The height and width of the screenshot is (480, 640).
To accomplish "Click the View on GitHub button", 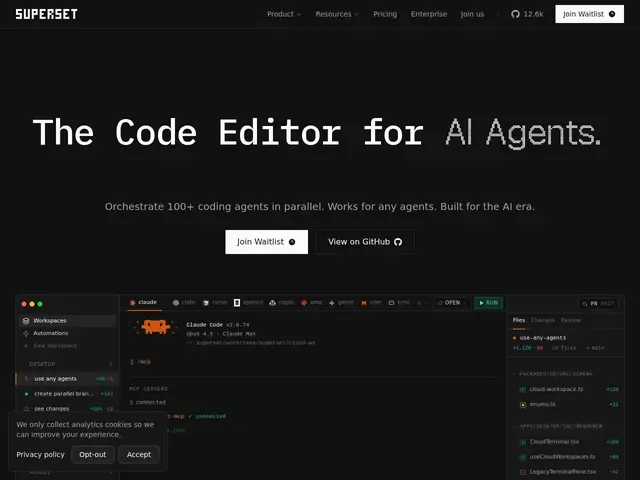I will 365,242.
